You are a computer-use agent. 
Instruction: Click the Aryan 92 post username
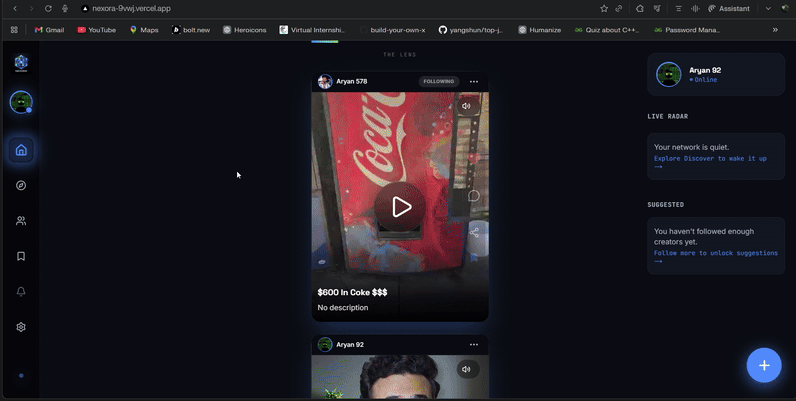[350, 345]
